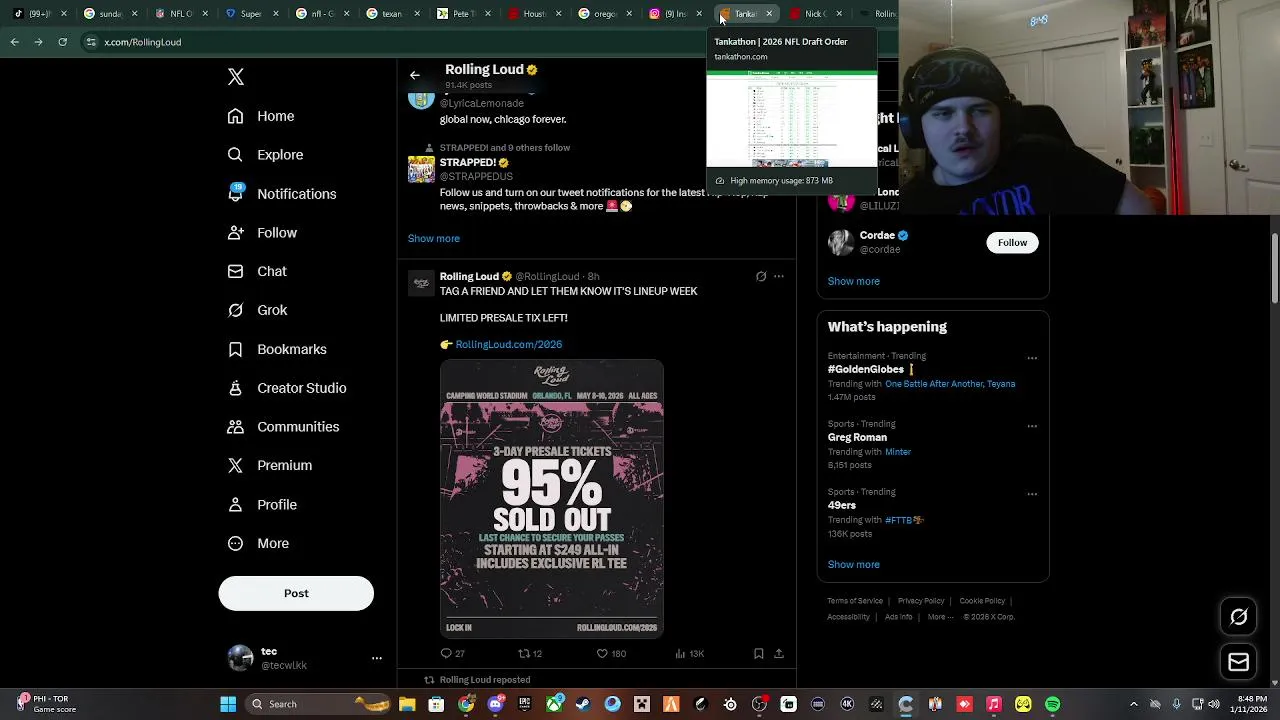This screenshot has height=720, width=1280.
Task: Close the Tankathon browser tab
Action: 769,14
